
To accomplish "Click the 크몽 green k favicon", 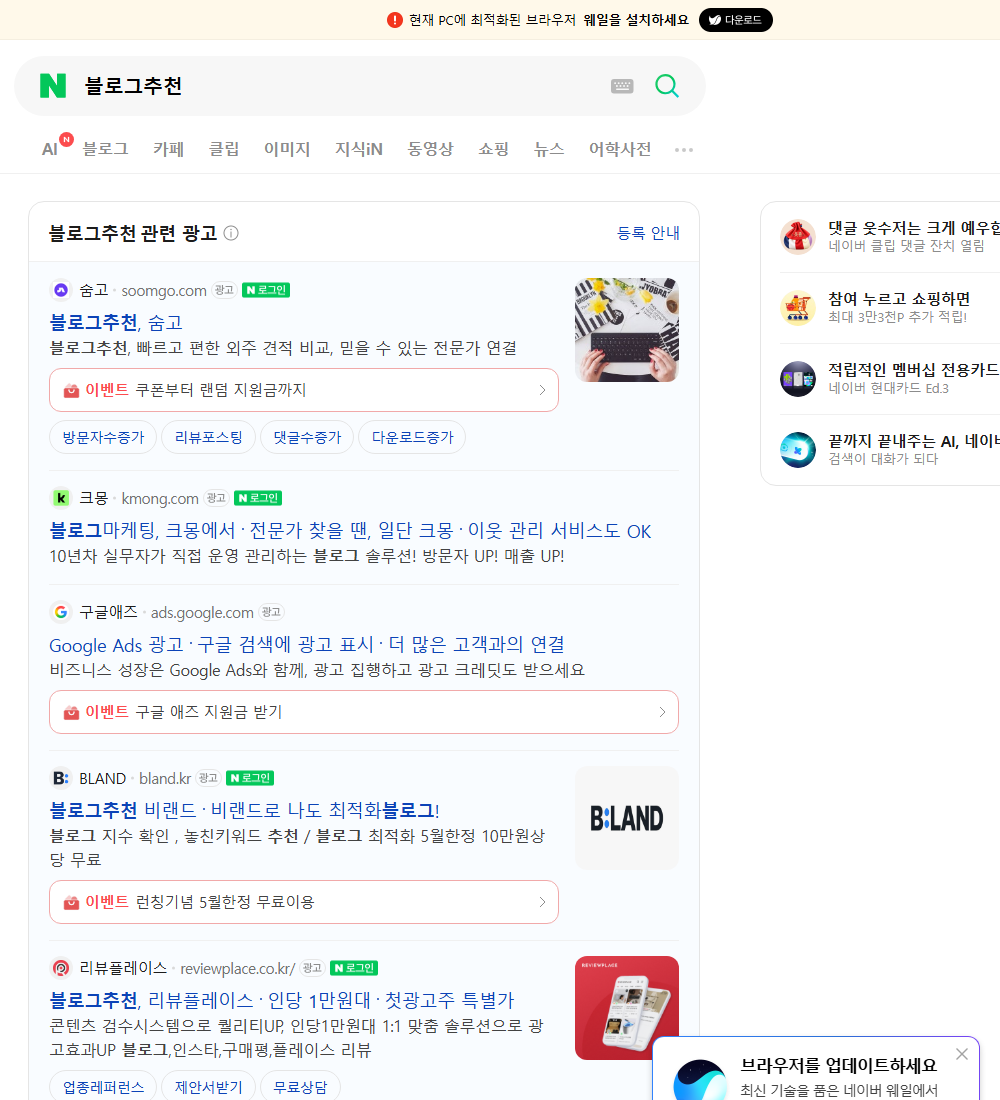I will click(61, 498).
